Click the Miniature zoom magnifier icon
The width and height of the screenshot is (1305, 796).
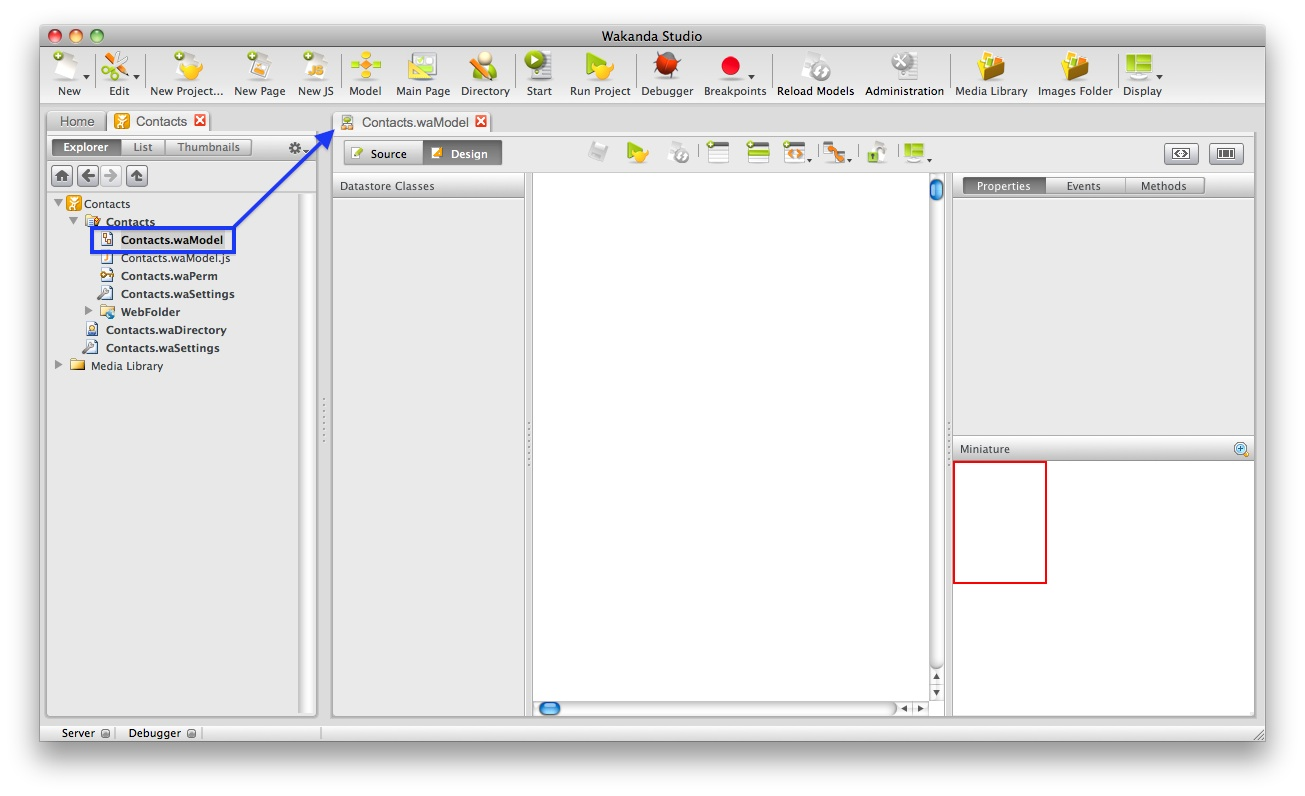(1241, 449)
